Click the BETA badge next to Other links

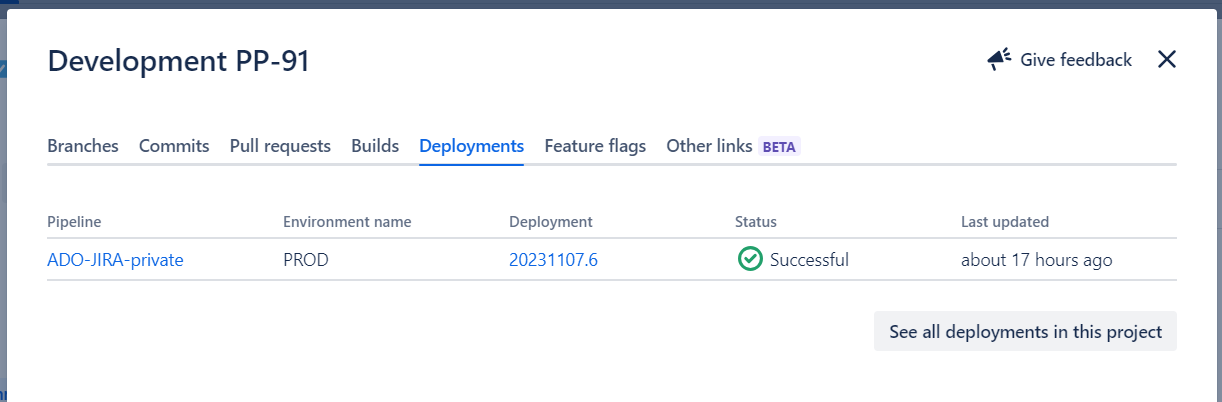(x=779, y=147)
